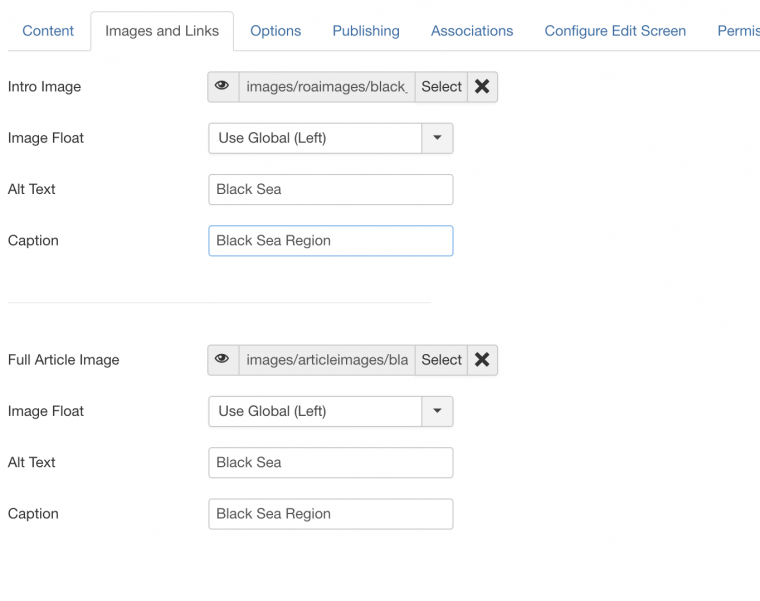Click the Full Article Image Float dropdown arrow
The image size is (760, 601).
(x=437, y=411)
